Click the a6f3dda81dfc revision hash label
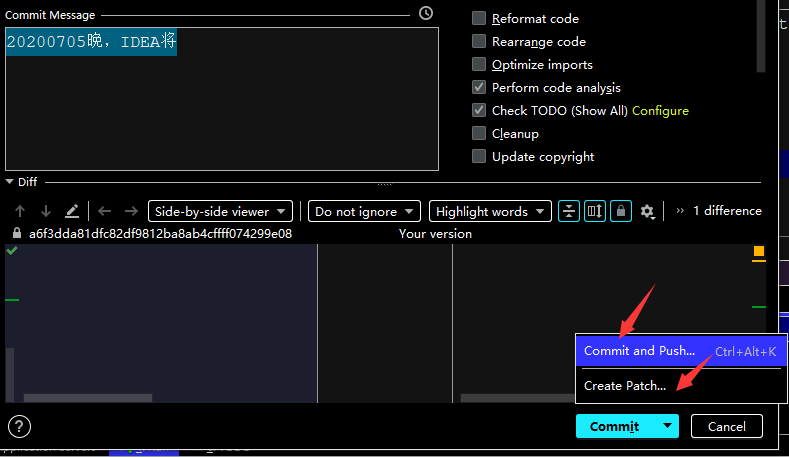789x457 pixels. click(x=161, y=234)
